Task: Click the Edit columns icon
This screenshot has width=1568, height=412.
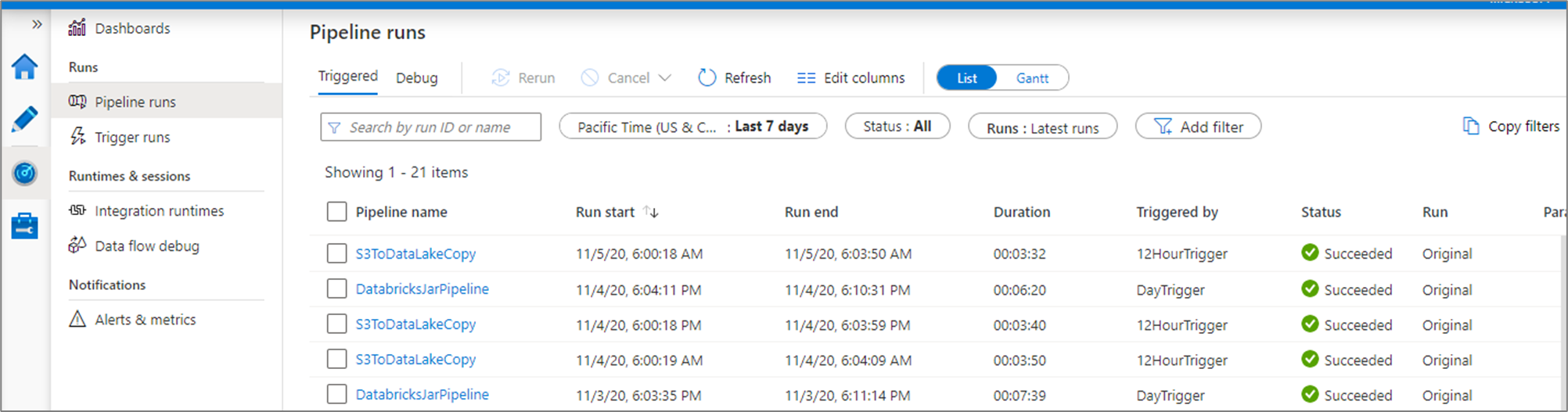Action: click(806, 78)
